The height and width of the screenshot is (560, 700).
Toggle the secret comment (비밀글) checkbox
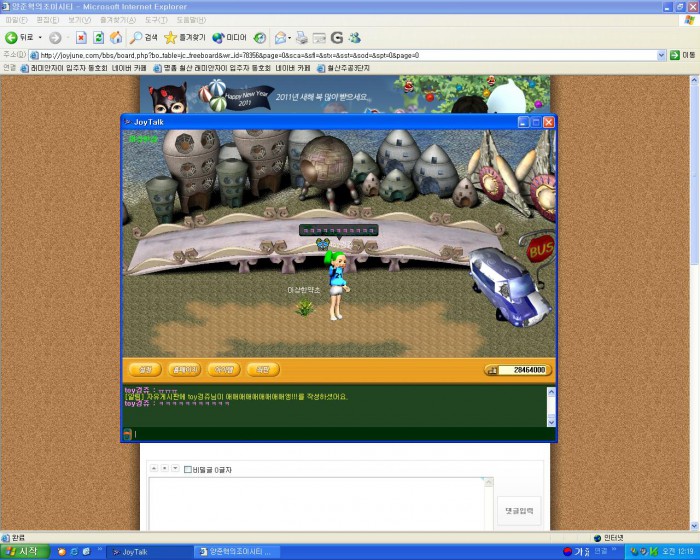[187, 468]
